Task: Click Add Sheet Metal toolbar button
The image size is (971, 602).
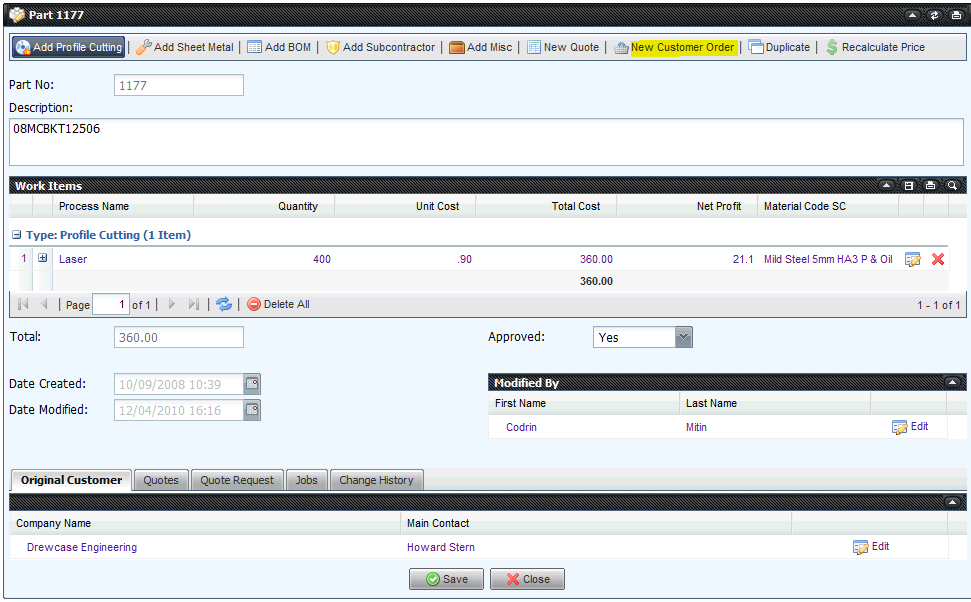Action: [184, 47]
